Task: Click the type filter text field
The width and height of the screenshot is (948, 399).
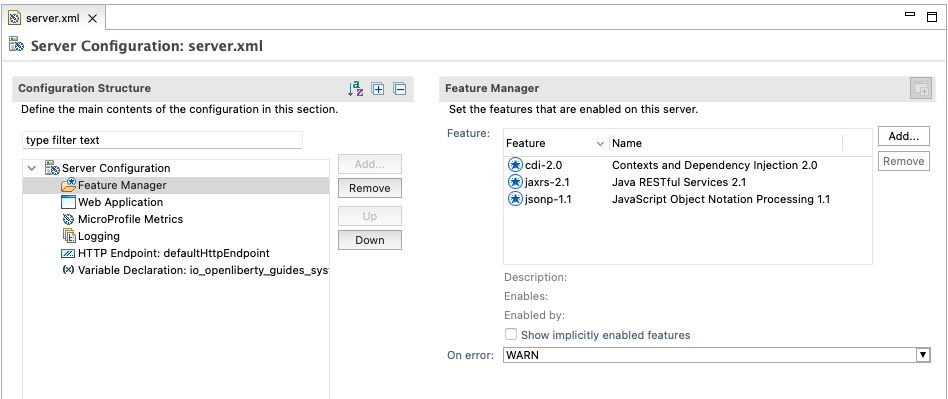Action: [162, 140]
